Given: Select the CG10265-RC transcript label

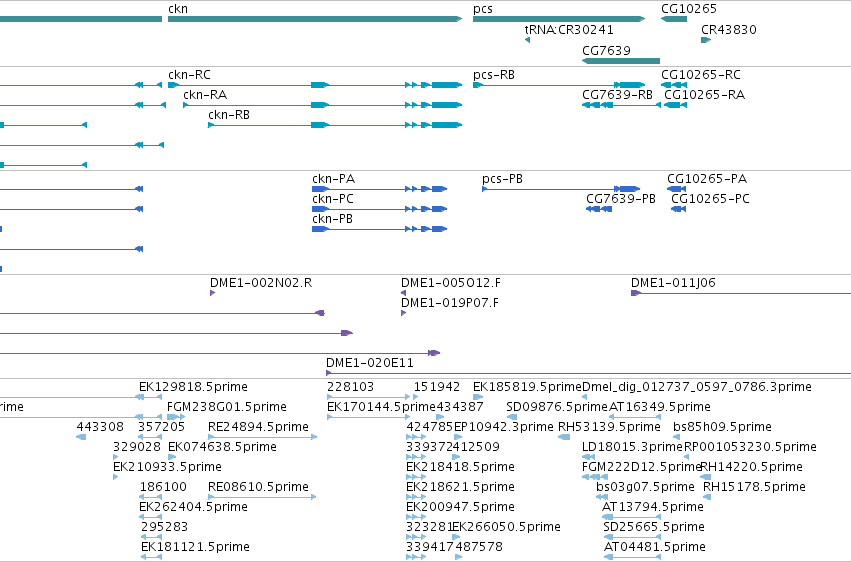Looking at the screenshot, I should [x=701, y=75].
